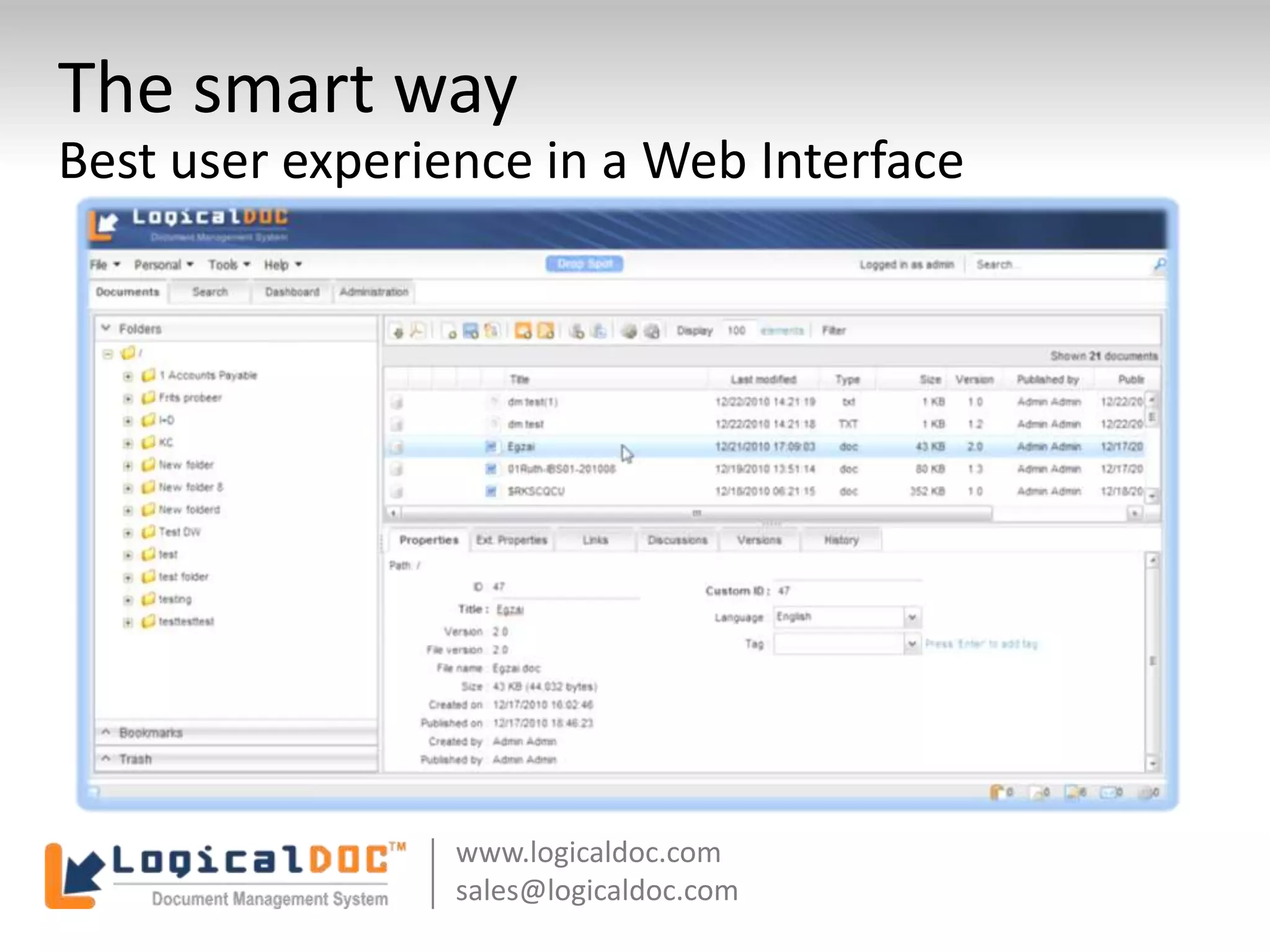Viewport: 1270px width, 952px height.
Task: Click the LogicalDOC logo in the app header
Action: (189, 225)
